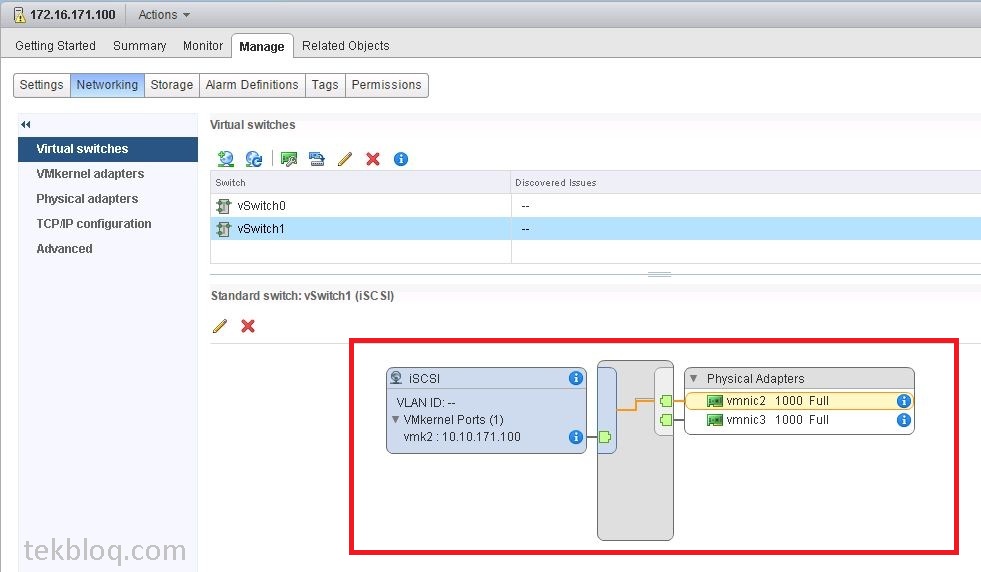Open the Related Objects tab

click(345, 46)
